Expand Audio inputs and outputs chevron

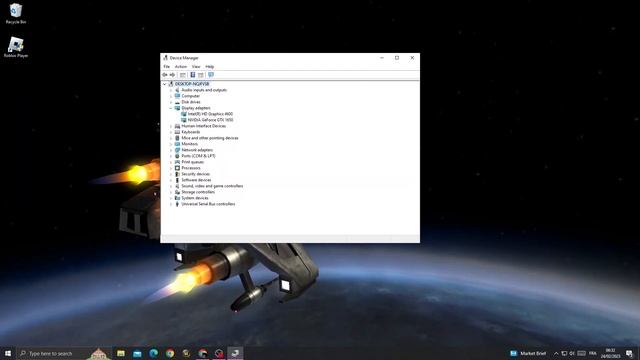click(x=171, y=90)
